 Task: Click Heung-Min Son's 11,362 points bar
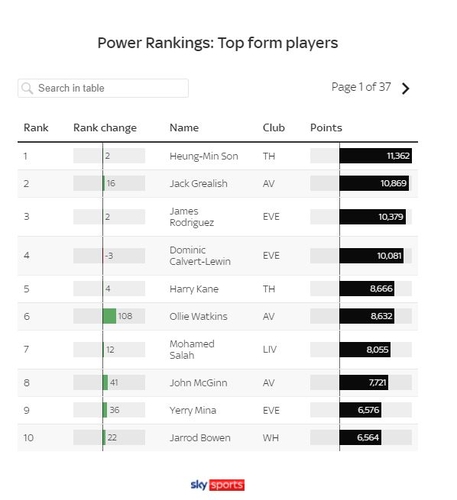[x=376, y=156]
